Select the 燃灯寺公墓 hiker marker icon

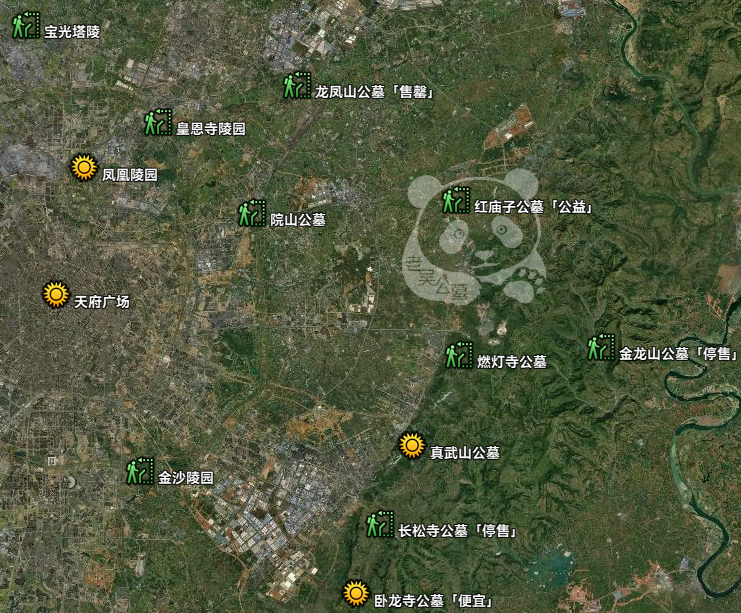point(458,355)
